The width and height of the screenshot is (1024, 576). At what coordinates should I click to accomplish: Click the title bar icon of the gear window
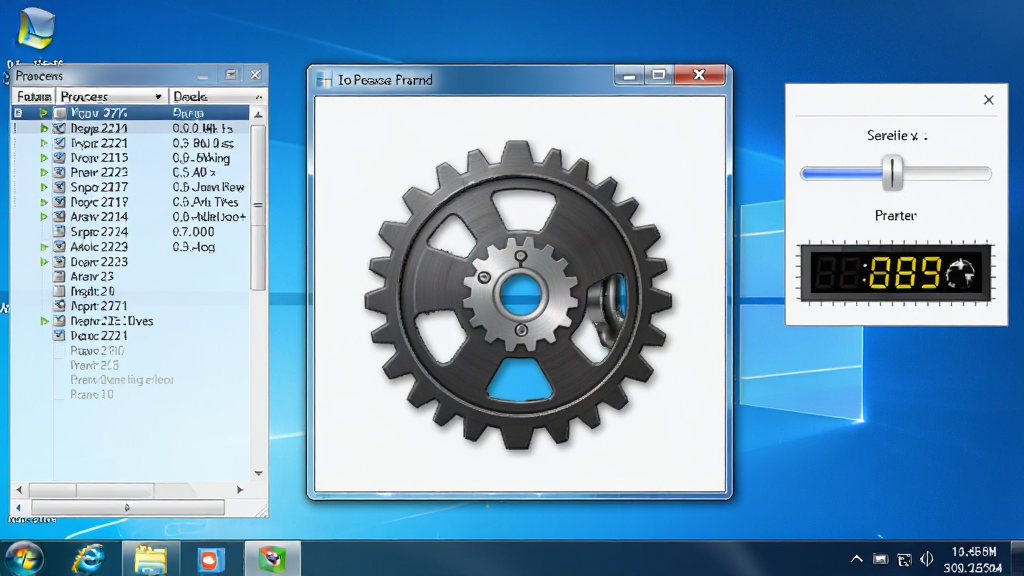pos(324,80)
